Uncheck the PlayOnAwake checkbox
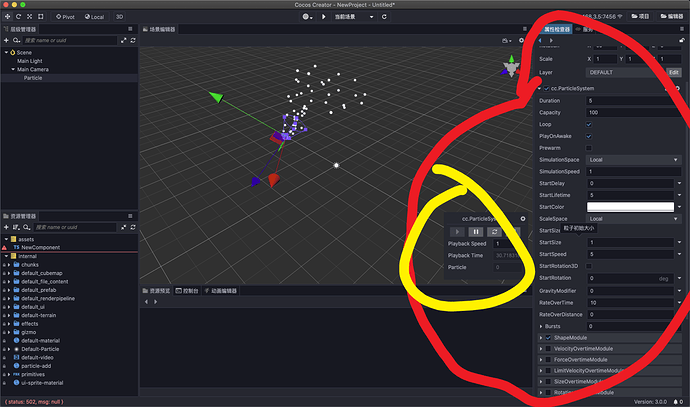This screenshot has width=690, height=407. [589, 136]
